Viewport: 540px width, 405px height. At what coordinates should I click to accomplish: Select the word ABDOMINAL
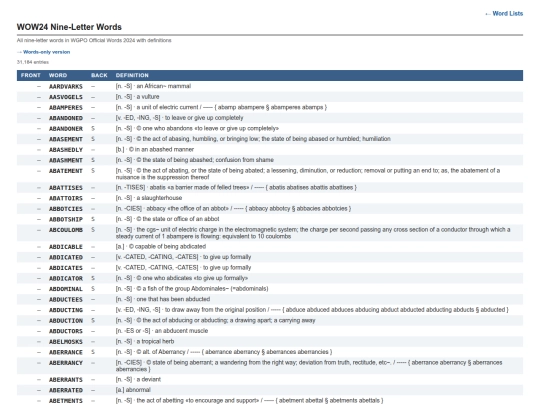point(66,289)
